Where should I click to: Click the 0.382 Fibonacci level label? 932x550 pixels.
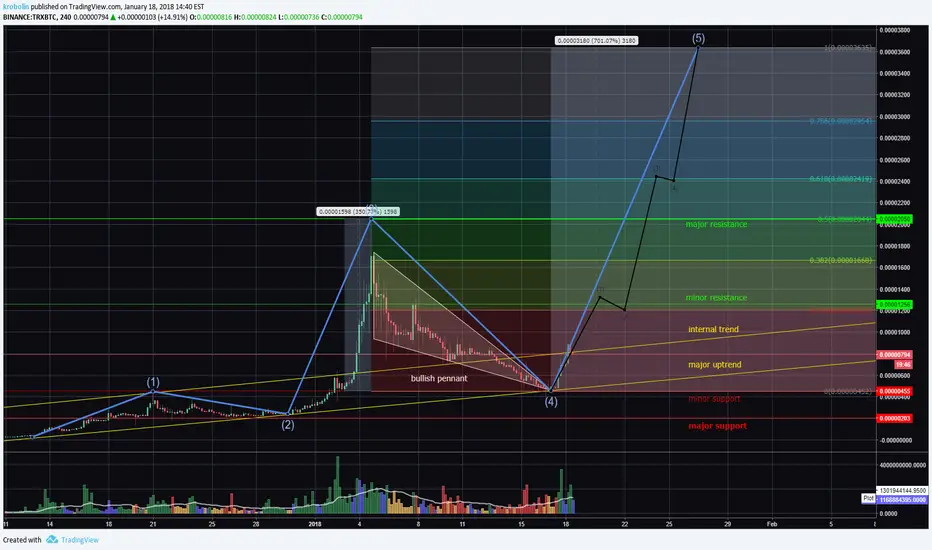coord(840,260)
